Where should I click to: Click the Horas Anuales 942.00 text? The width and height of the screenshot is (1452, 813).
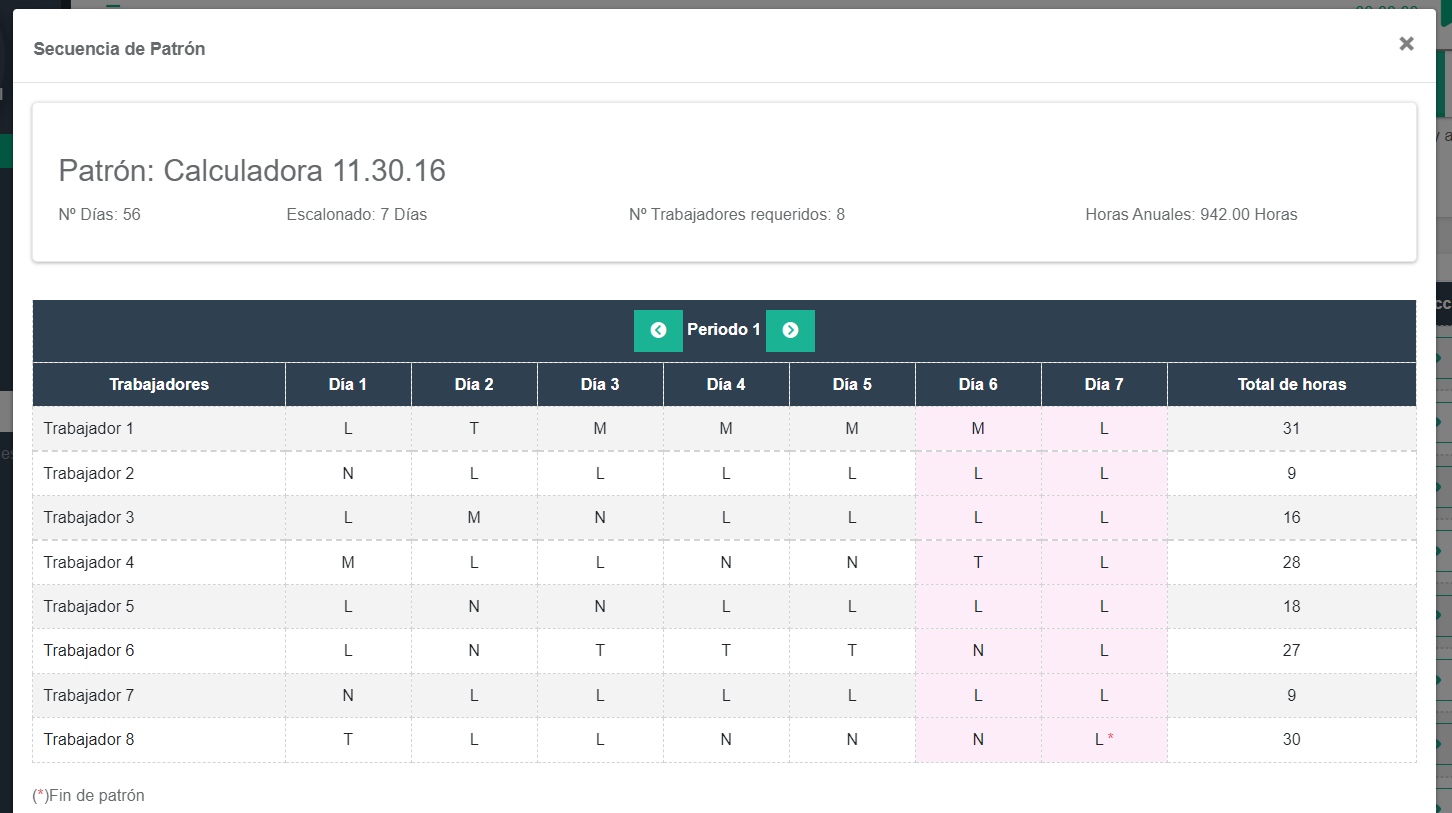1191,214
